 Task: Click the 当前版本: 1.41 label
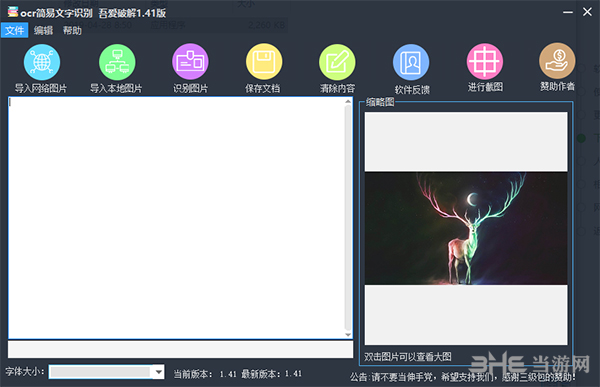click(205, 374)
